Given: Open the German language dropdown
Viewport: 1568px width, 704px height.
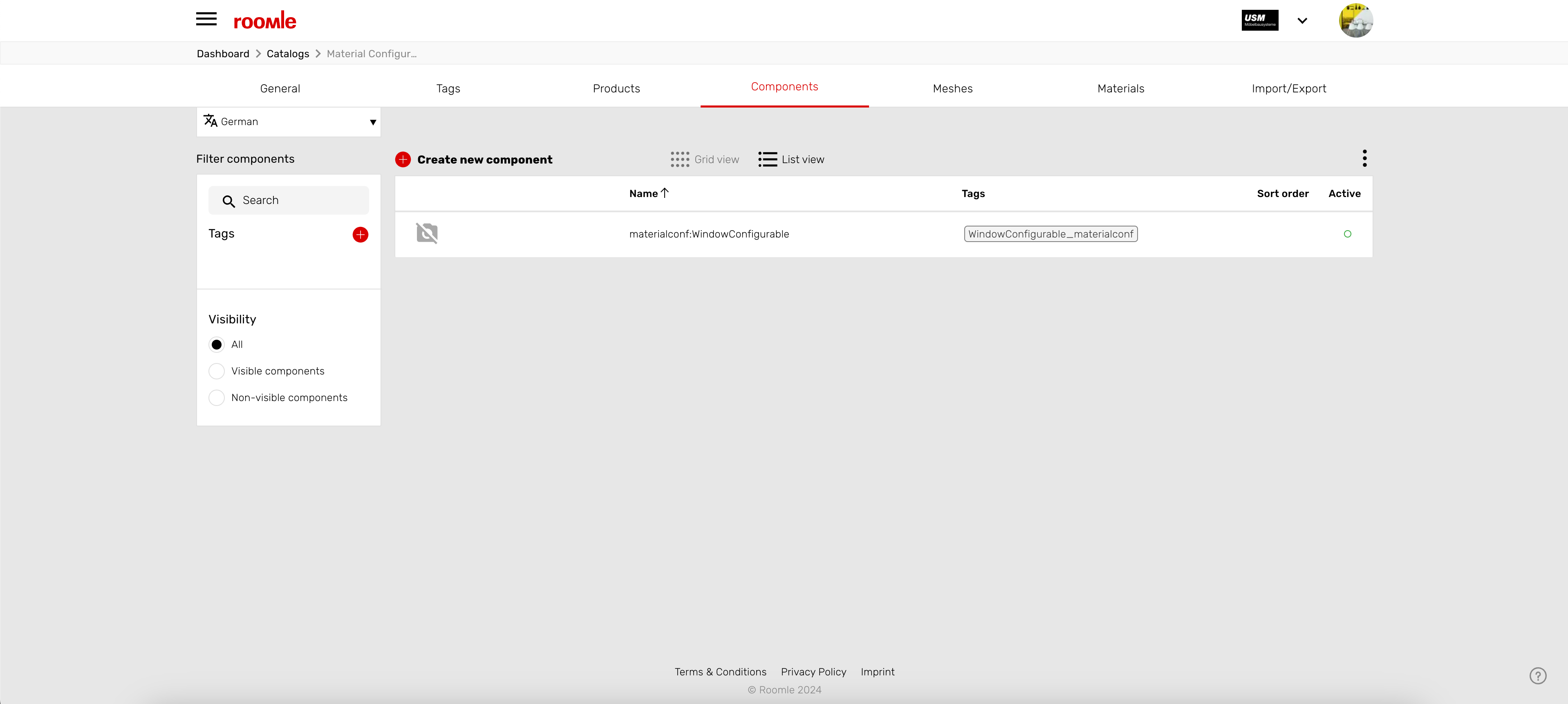Looking at the screenshot, I should click(x=289, y=122).
